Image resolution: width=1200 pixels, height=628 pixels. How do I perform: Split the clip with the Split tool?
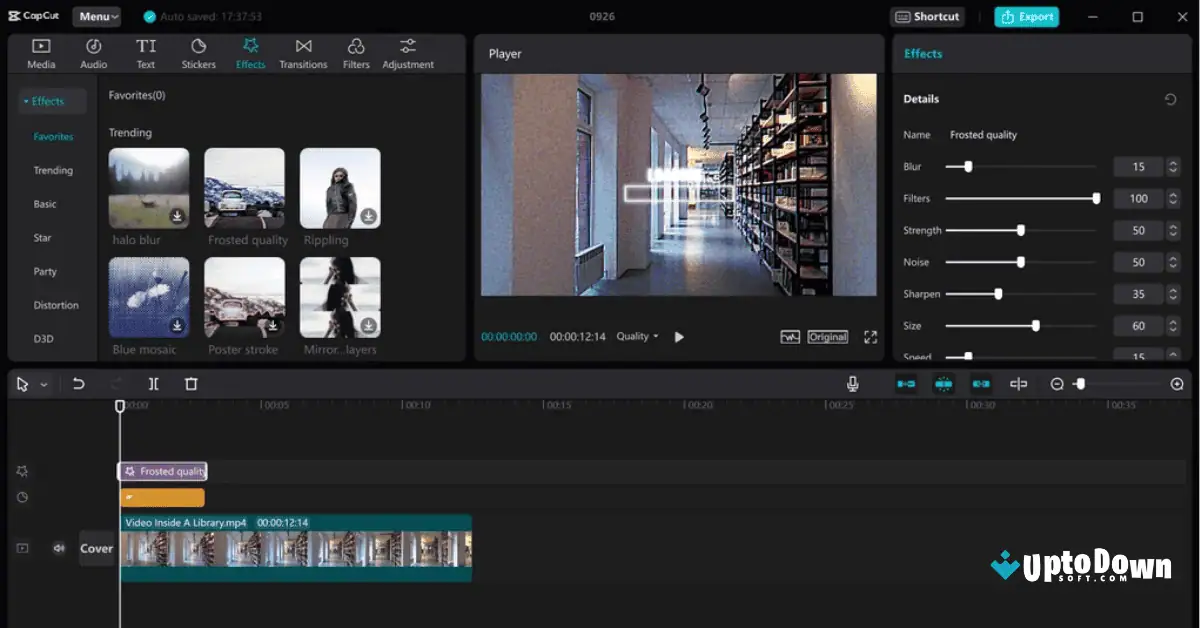click(153, 383)
